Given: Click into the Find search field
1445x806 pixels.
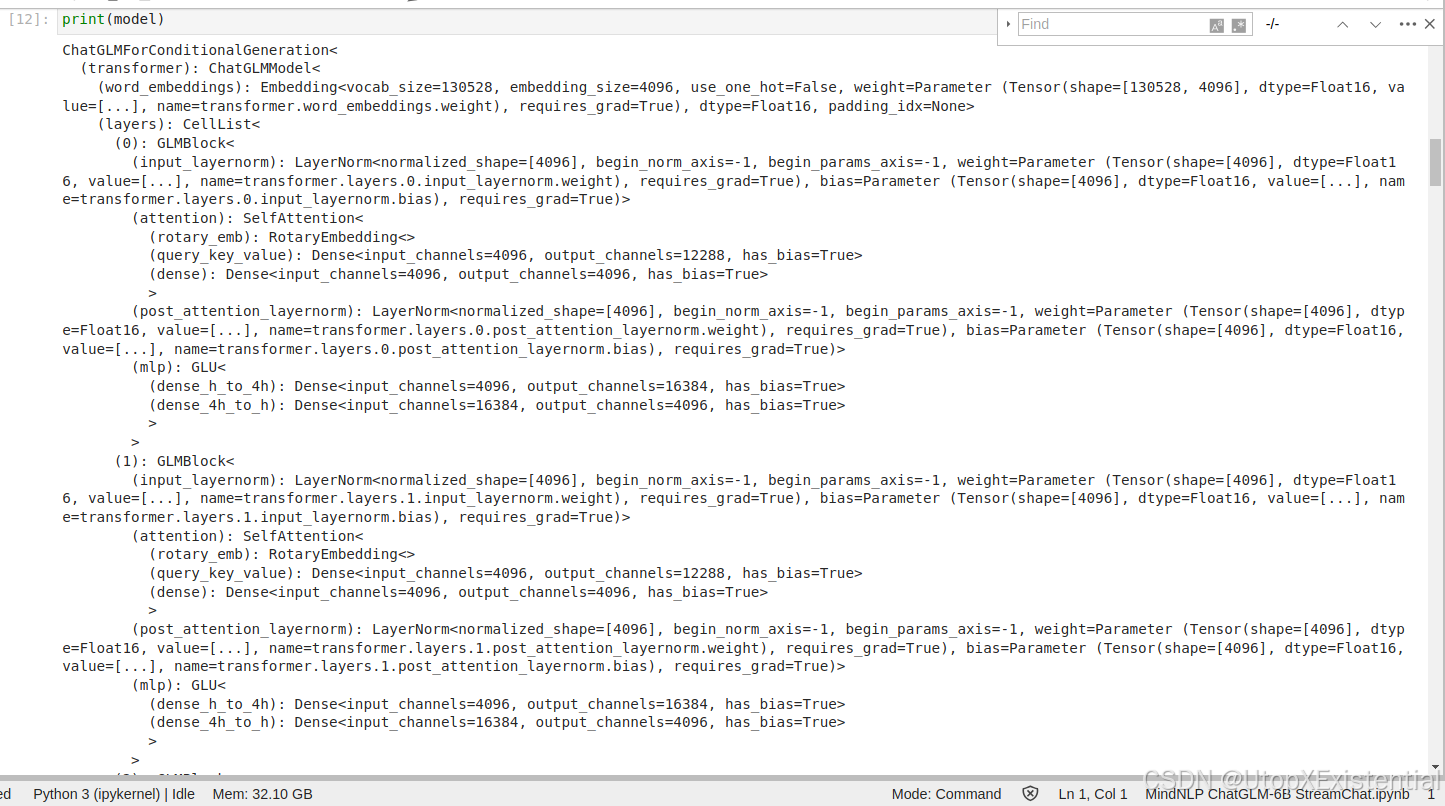Looking at the screenshot, I should pyautogui.click(x=1112, y=24).
